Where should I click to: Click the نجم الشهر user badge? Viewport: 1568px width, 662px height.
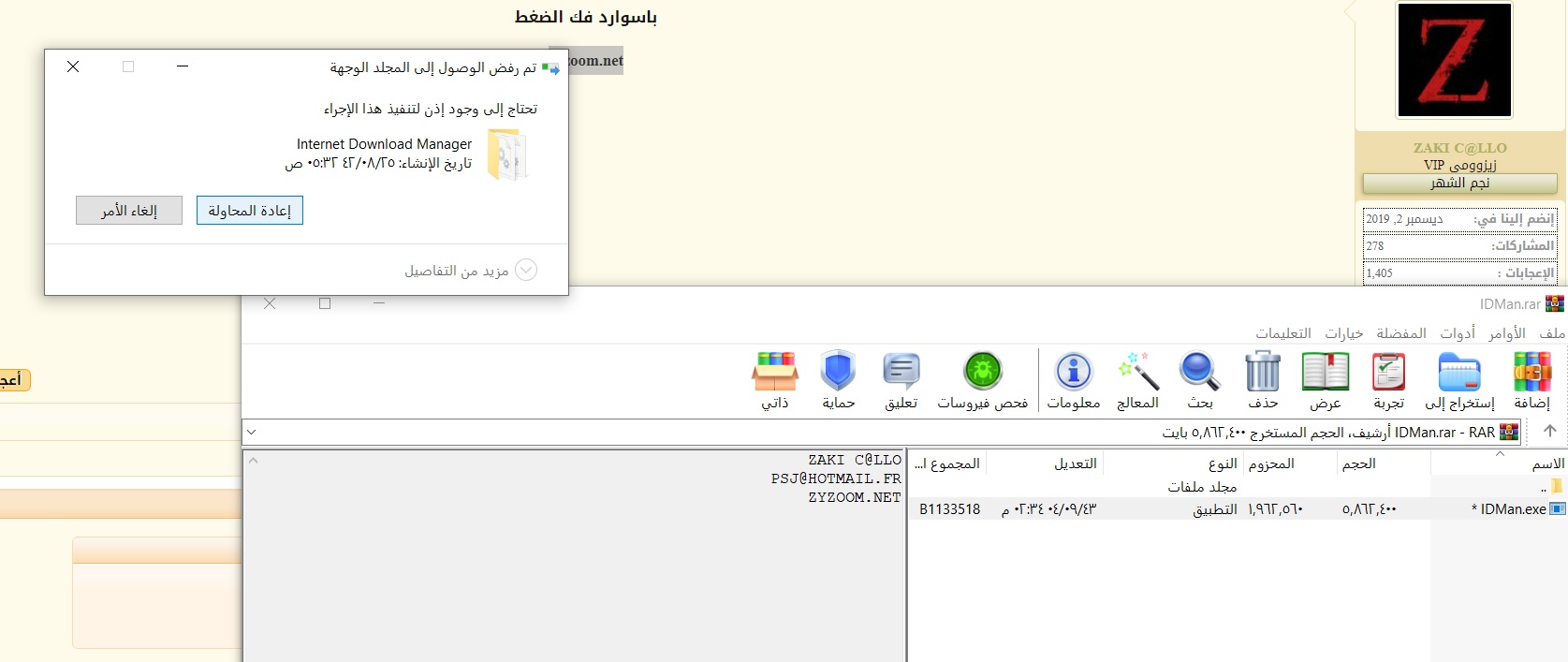[1459, 183]
